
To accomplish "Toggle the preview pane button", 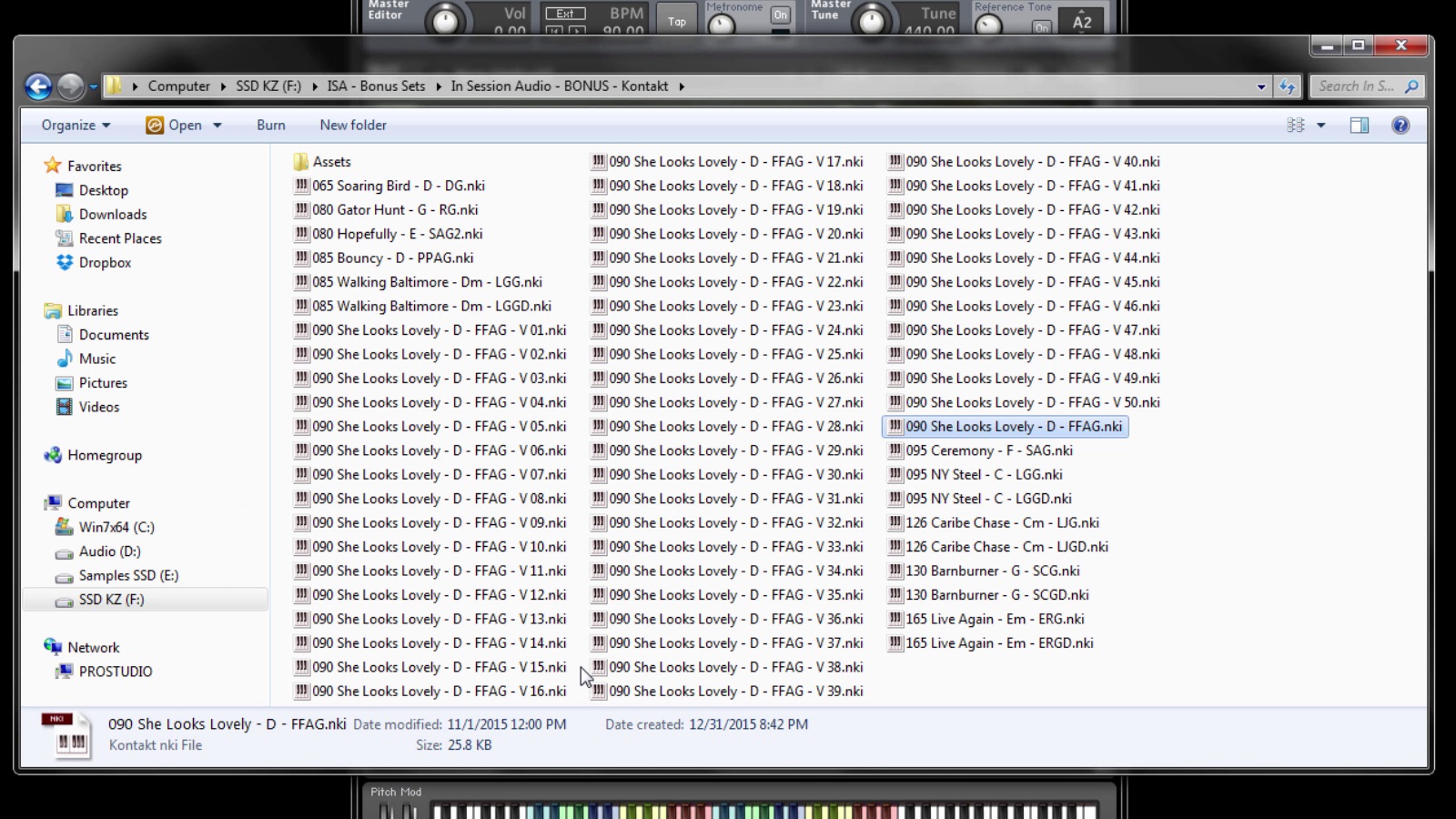I will pos(1360,126).
